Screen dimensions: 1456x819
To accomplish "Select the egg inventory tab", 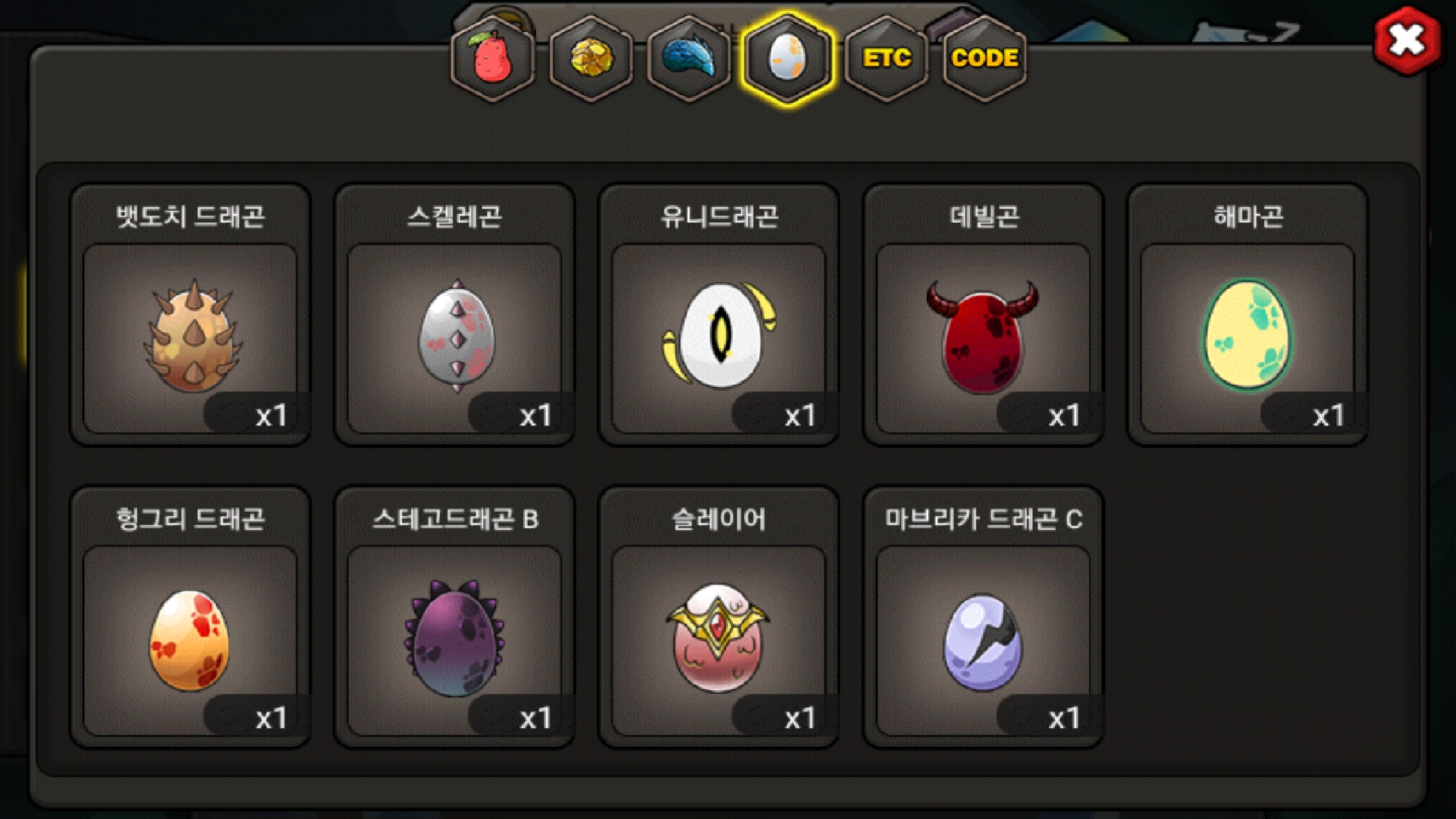I will pos(787,58).
